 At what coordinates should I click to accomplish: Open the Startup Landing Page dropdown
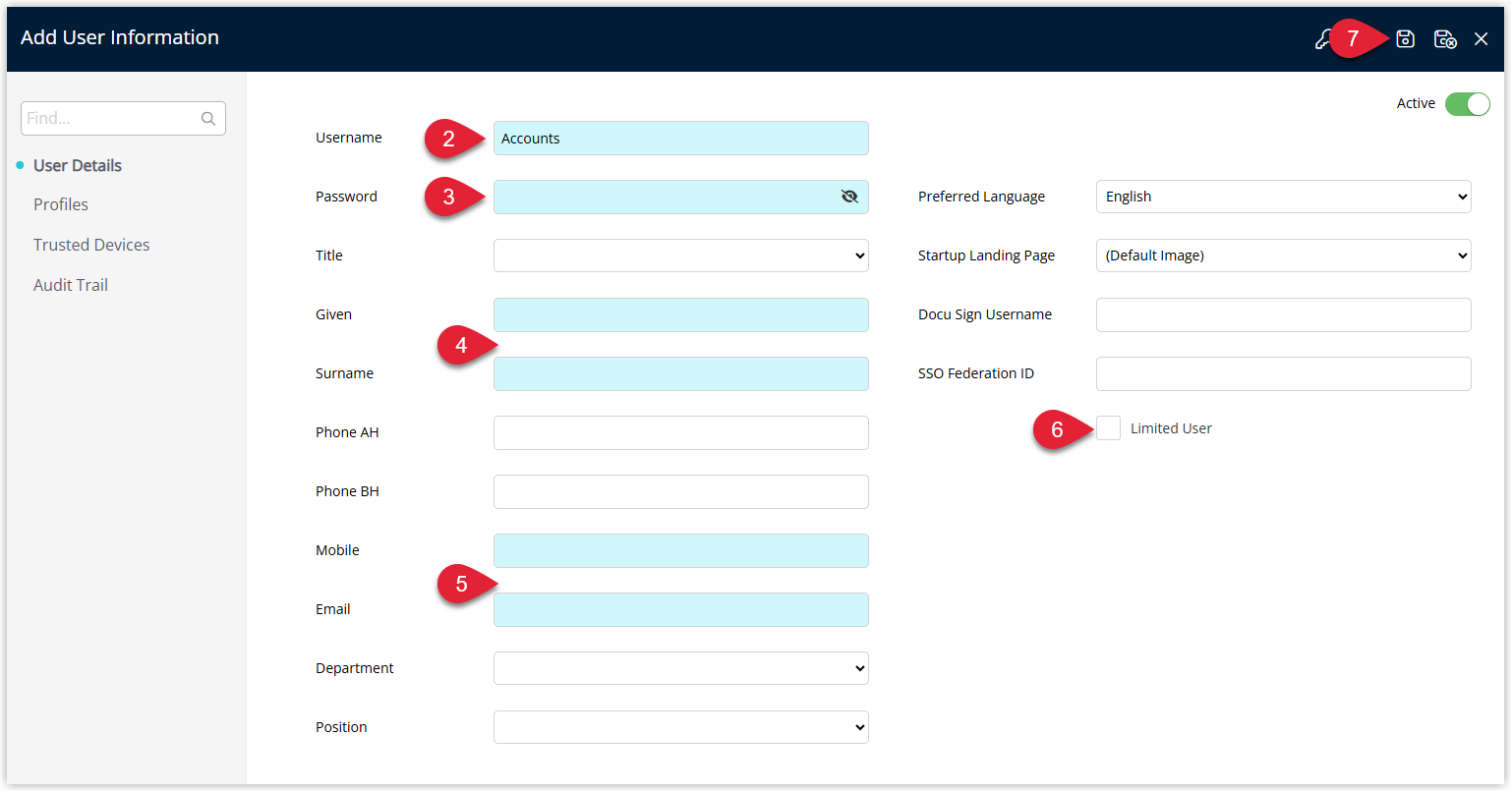pos(1284,255)
